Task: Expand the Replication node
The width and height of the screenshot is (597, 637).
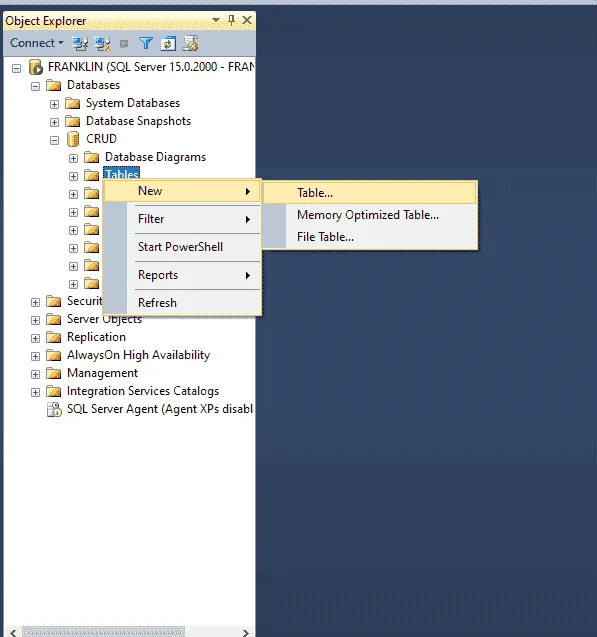Action: [35, 338]
